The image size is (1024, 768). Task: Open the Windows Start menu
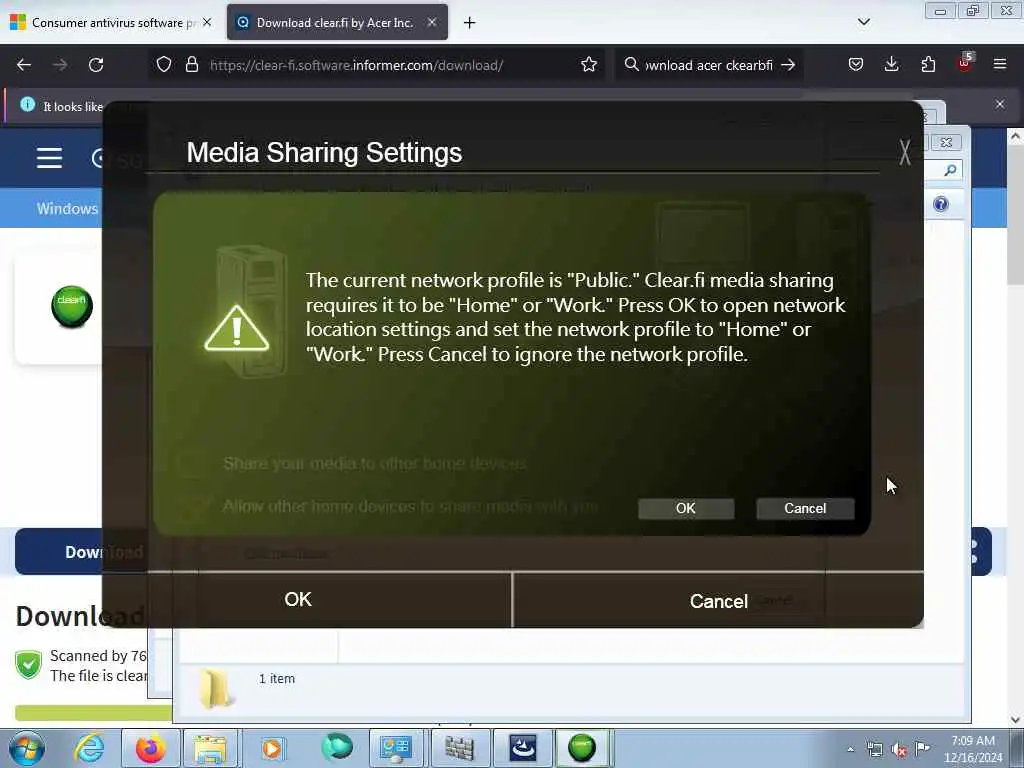26,748
